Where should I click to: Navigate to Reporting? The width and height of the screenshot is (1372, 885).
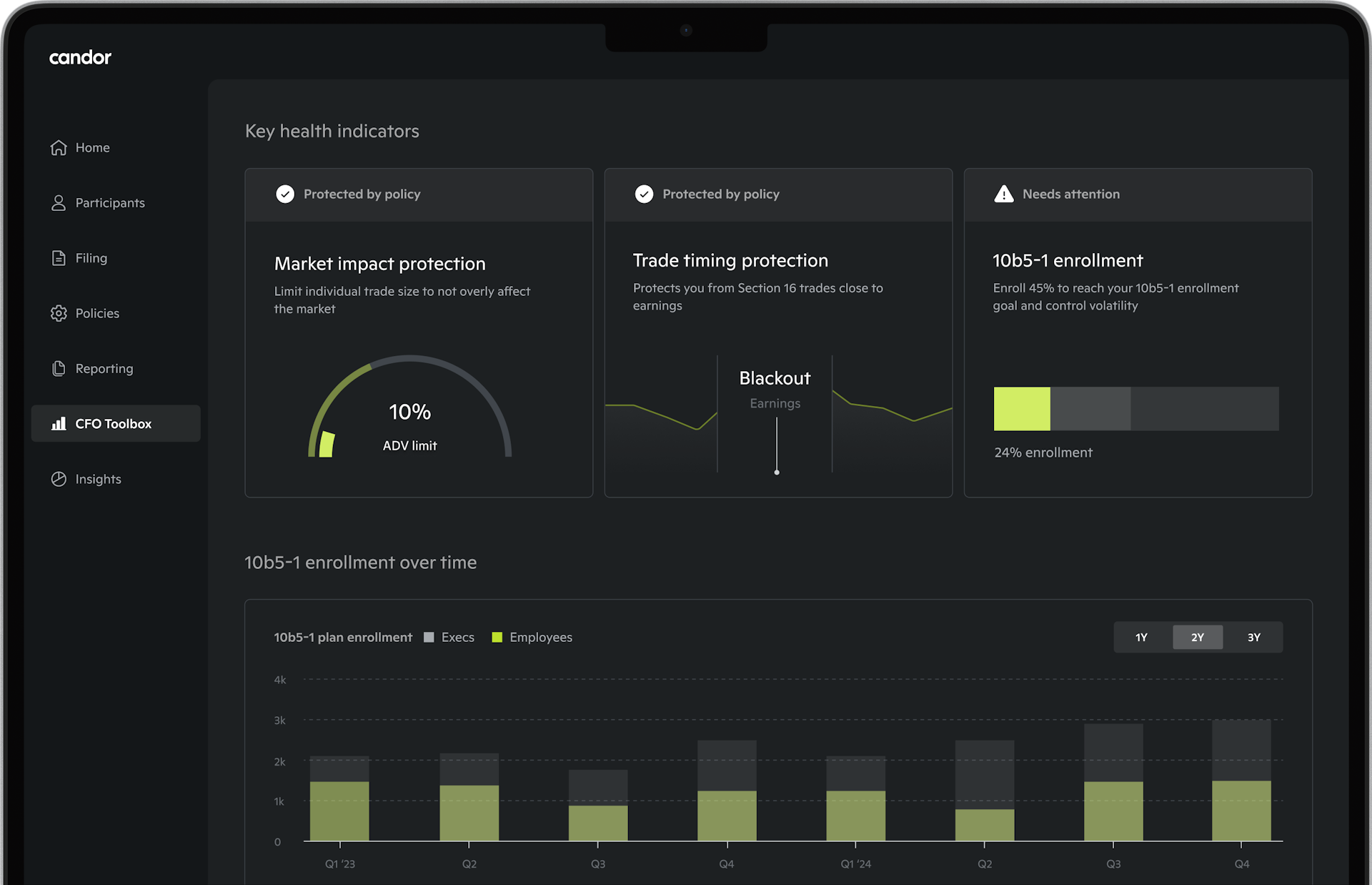pos(116,368)
